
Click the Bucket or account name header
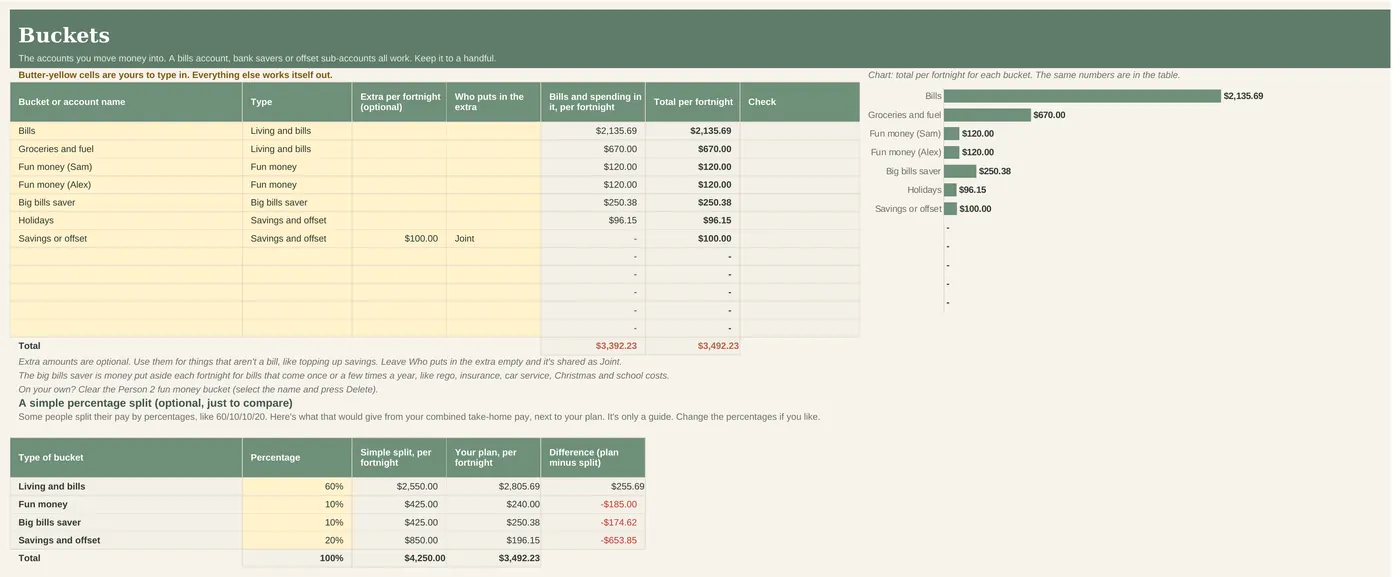pyautogui.click(x=126, y=102)
